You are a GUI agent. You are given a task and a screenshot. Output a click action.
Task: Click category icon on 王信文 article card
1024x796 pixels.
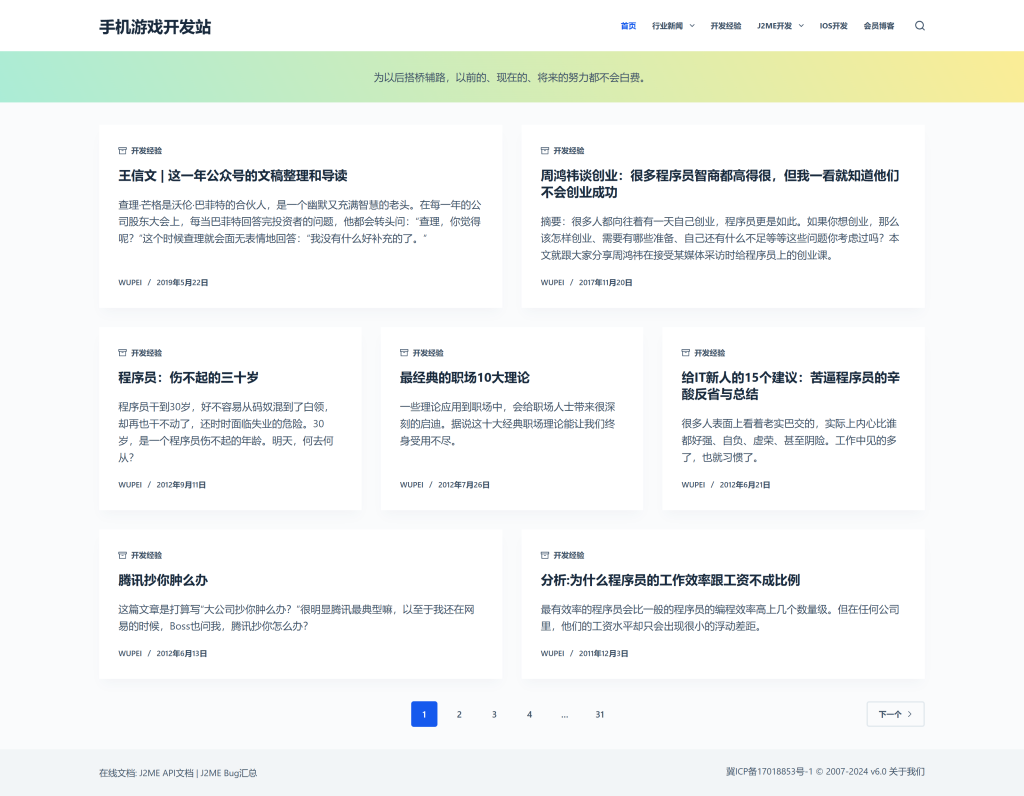tap(123, 151)
